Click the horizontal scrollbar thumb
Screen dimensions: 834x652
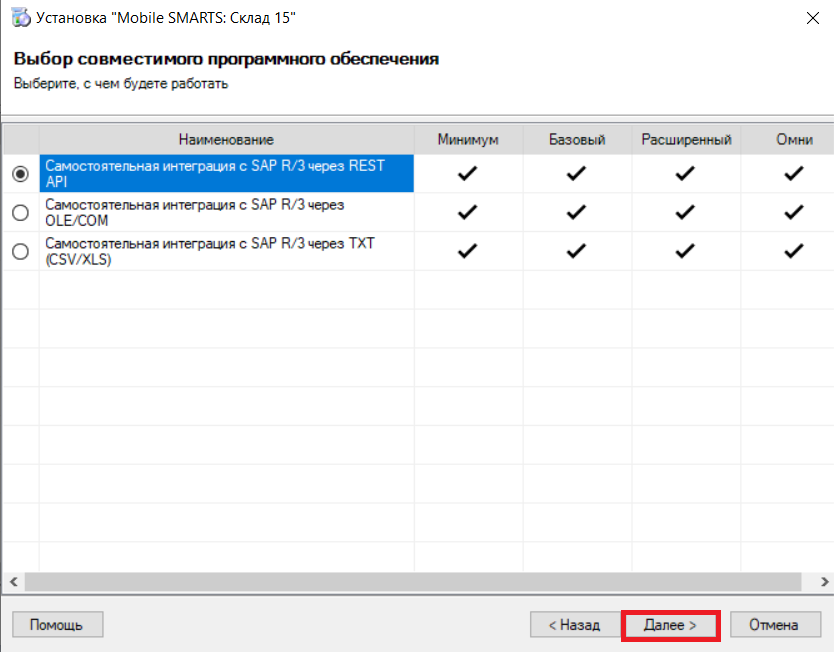click(413, 582)
